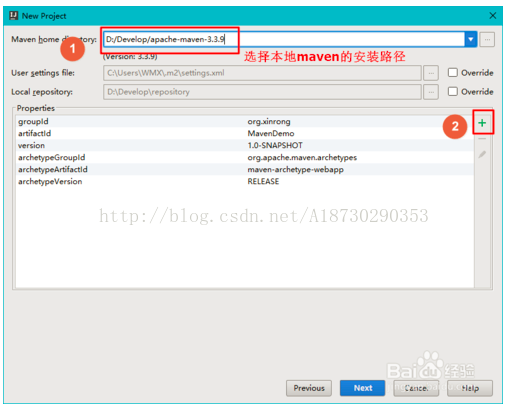Enable Override for User settings file
The image size is (509, 410).
(x=452, y=72)
